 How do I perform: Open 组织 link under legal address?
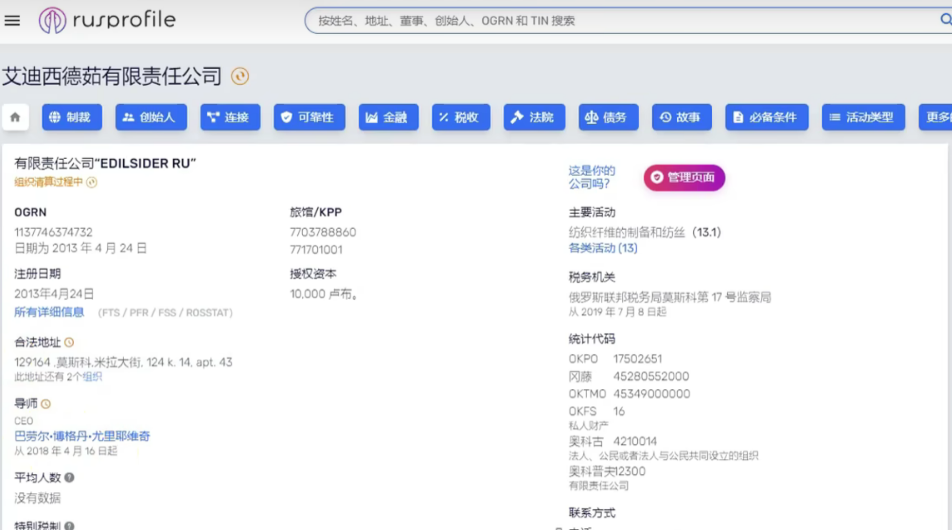click(93, 377)
